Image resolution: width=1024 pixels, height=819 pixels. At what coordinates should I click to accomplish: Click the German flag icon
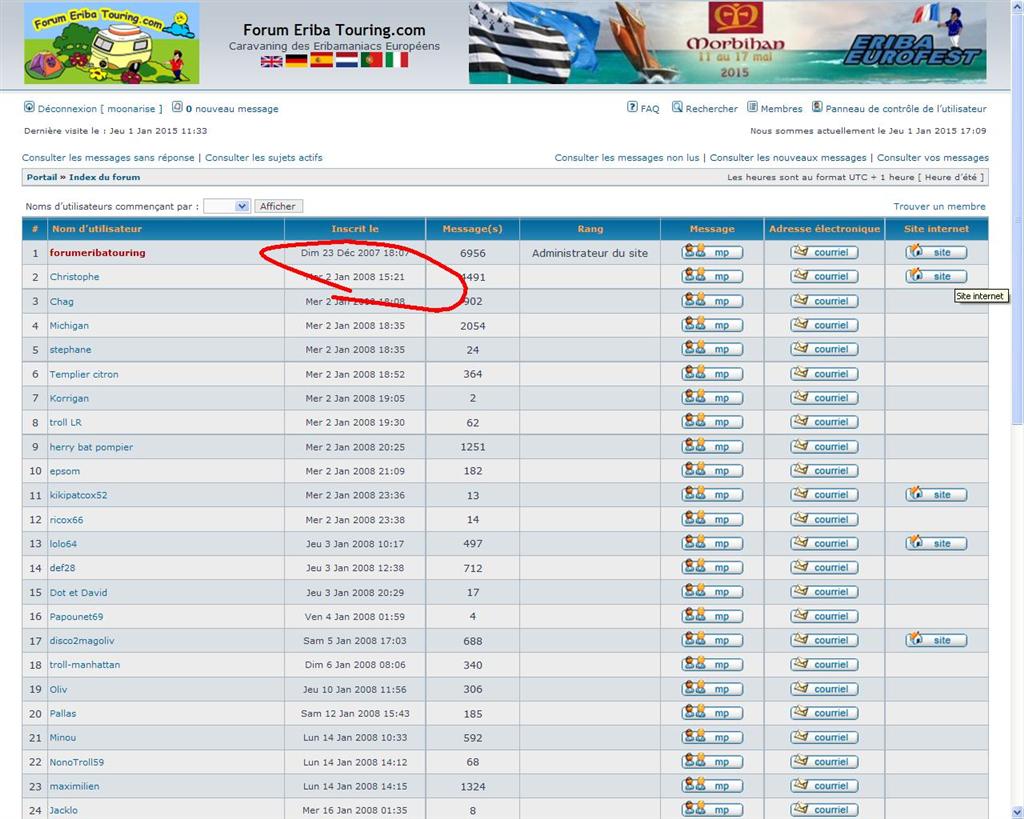[296, 61]
